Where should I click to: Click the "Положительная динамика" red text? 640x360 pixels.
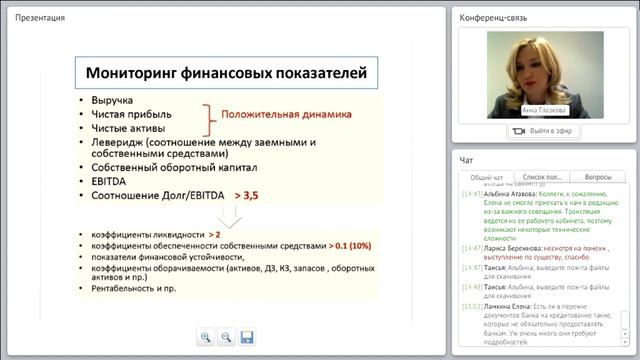pos(286,114)
